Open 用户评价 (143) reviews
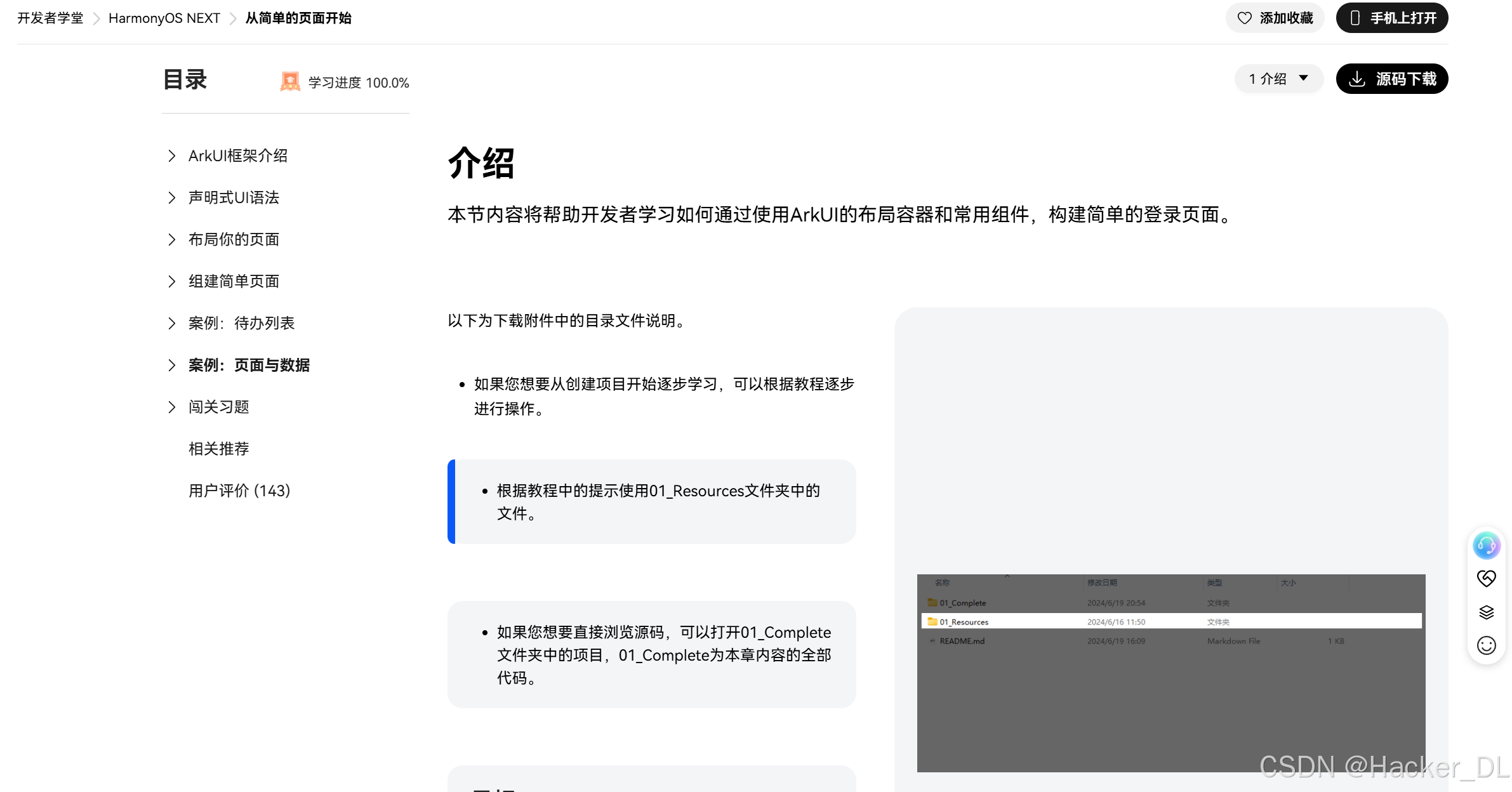Image resolution: width=1512 pixels, height=792 pixels. pyautogui.click(x=239, y=491)
